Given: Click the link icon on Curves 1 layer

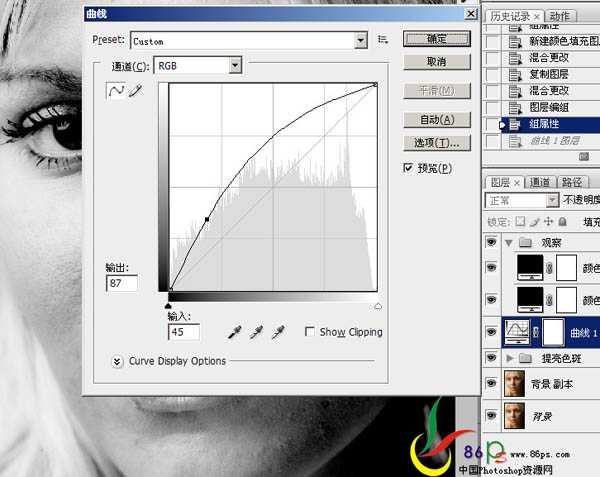Looking at the screenshot, I should 536,332.
